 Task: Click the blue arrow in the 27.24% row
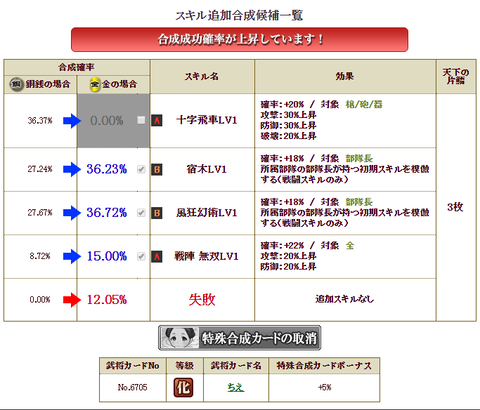pos(72,169)
